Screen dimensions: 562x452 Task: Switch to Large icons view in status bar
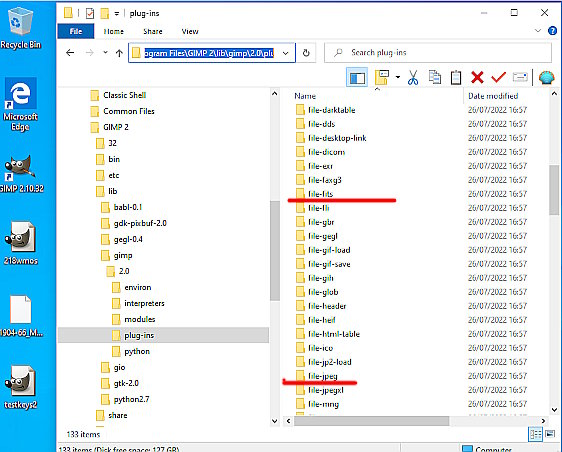[x=549, y=434]
